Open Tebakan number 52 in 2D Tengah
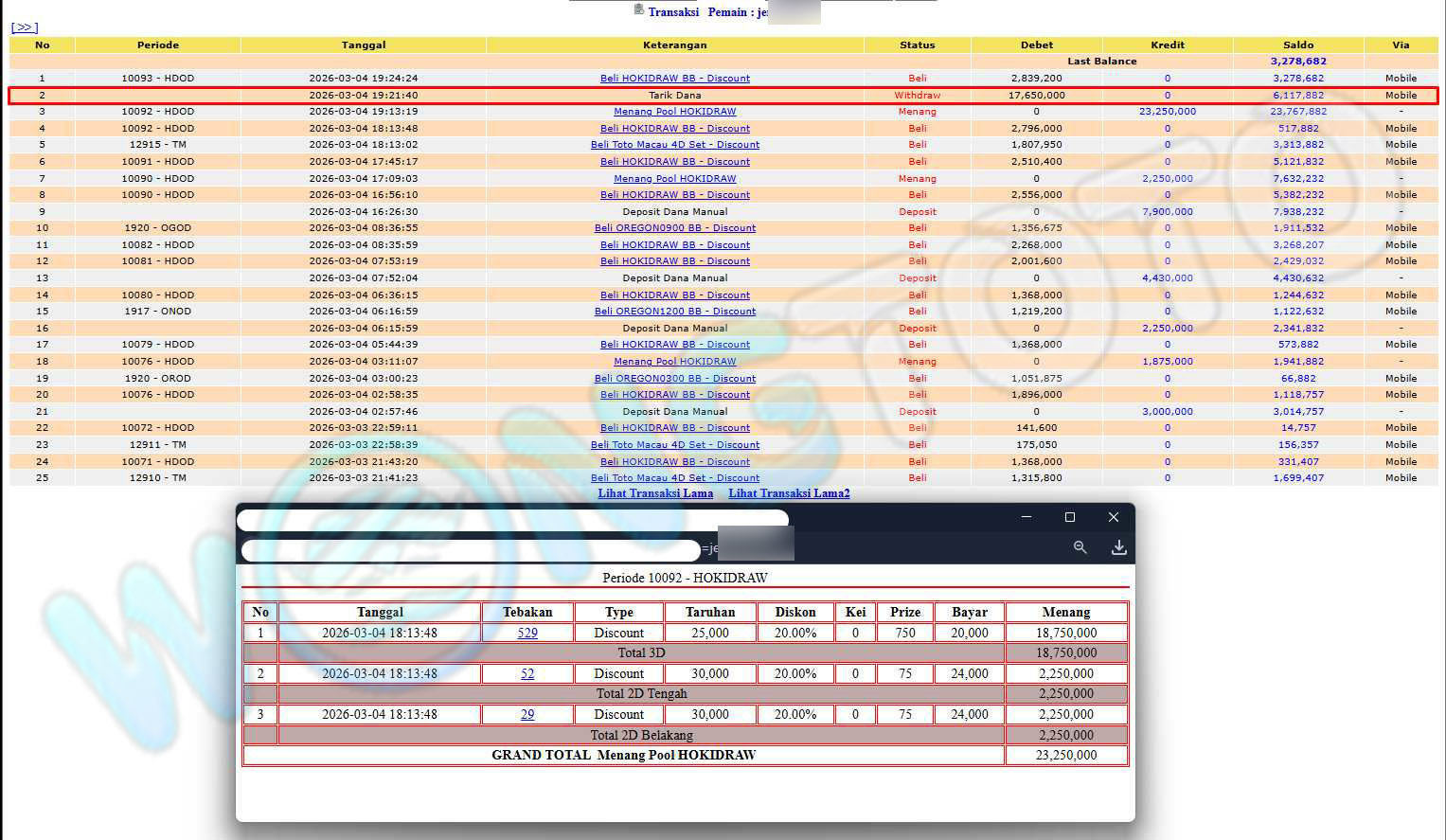This screenshot has width=1446, height=840. click(527, 673)
